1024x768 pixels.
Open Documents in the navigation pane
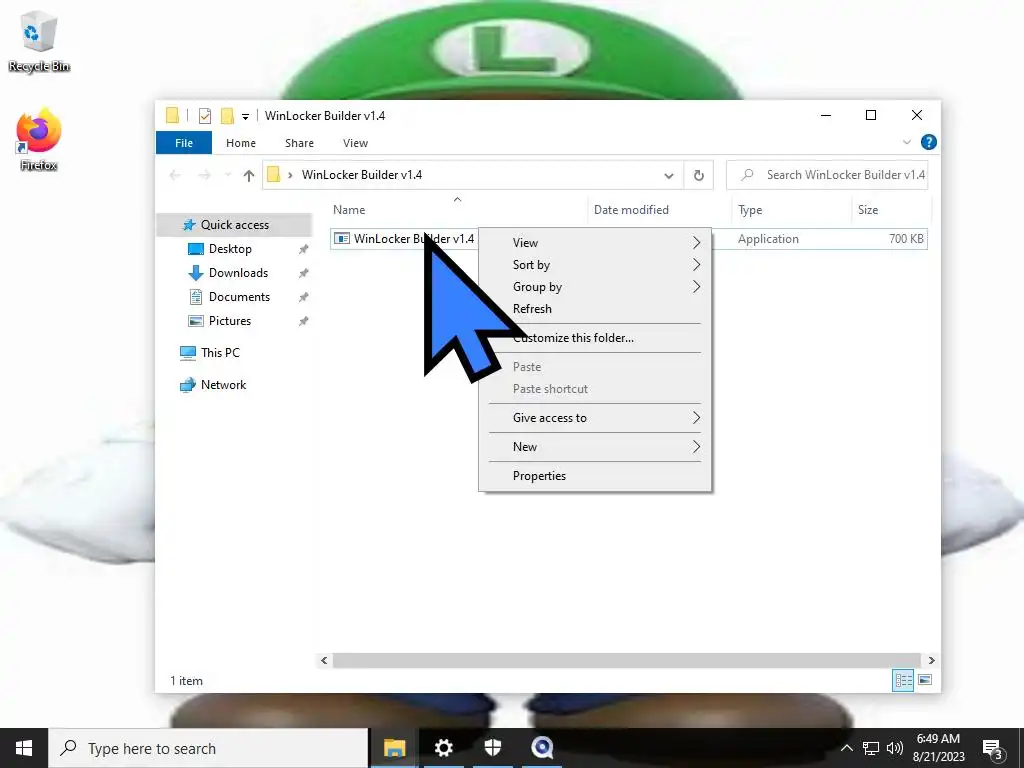[x=239, y=297]
